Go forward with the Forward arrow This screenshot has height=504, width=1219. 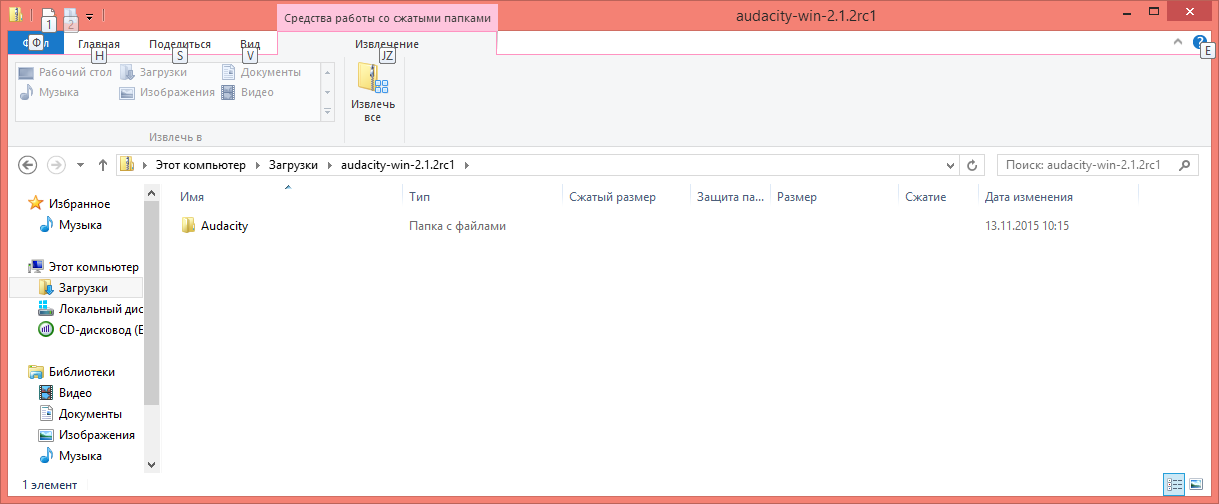(57, 165)
